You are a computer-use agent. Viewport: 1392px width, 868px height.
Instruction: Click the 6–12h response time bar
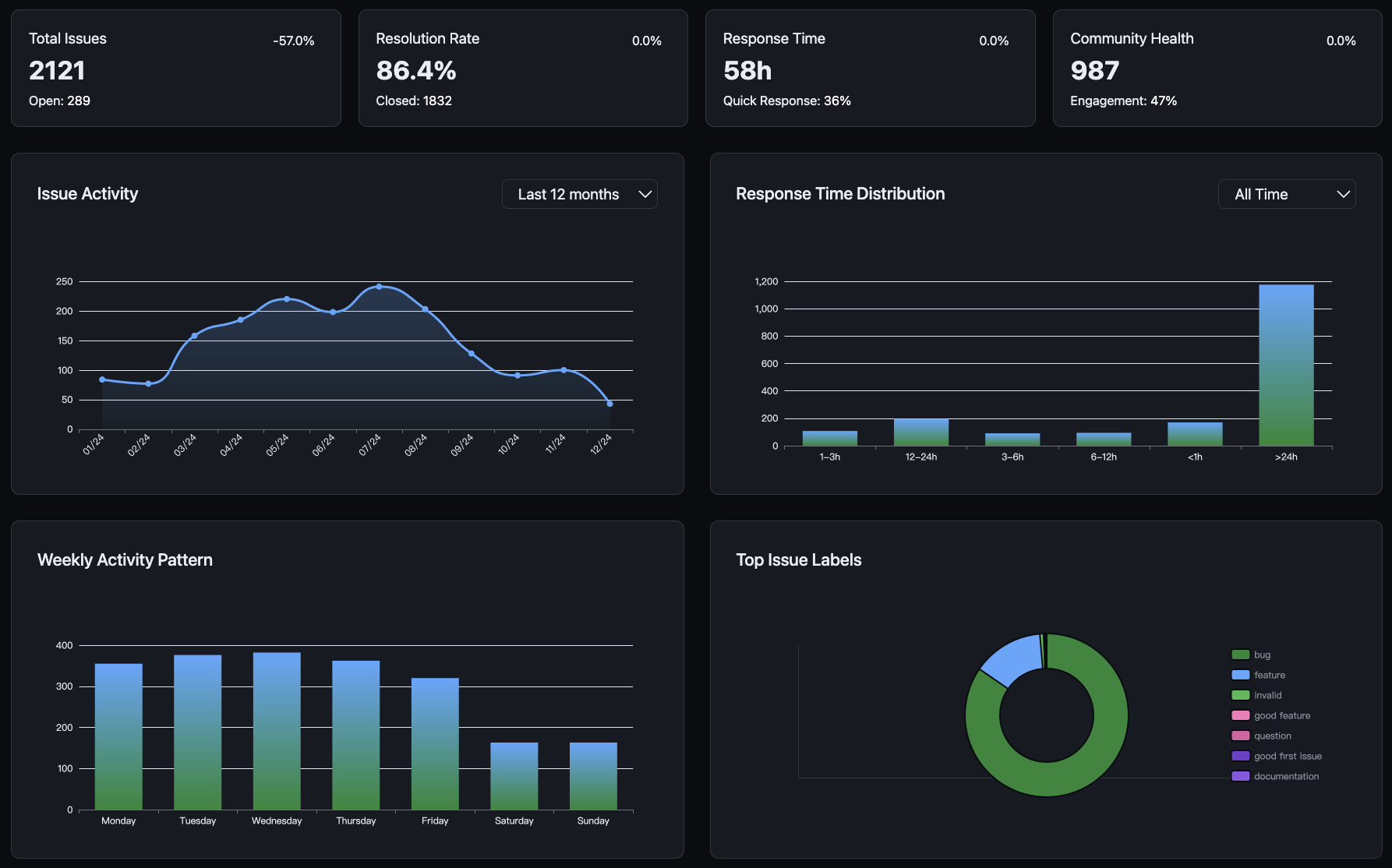(1104, 439)
